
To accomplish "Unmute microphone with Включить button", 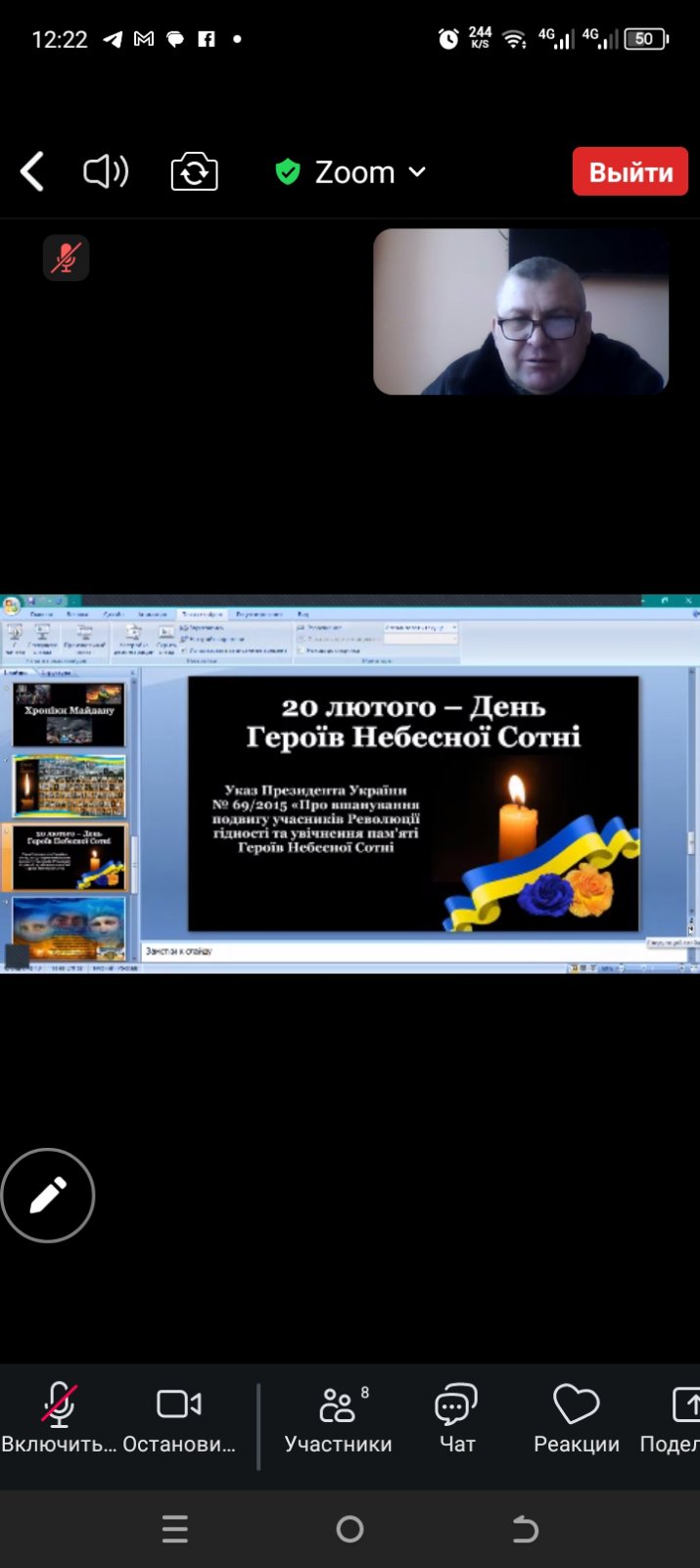I will pos(59,1418).
